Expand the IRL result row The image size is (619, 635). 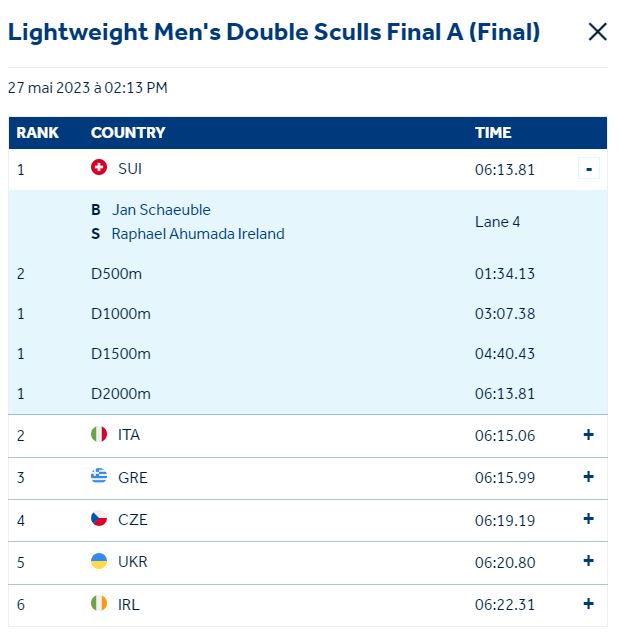tap(588, 604)
